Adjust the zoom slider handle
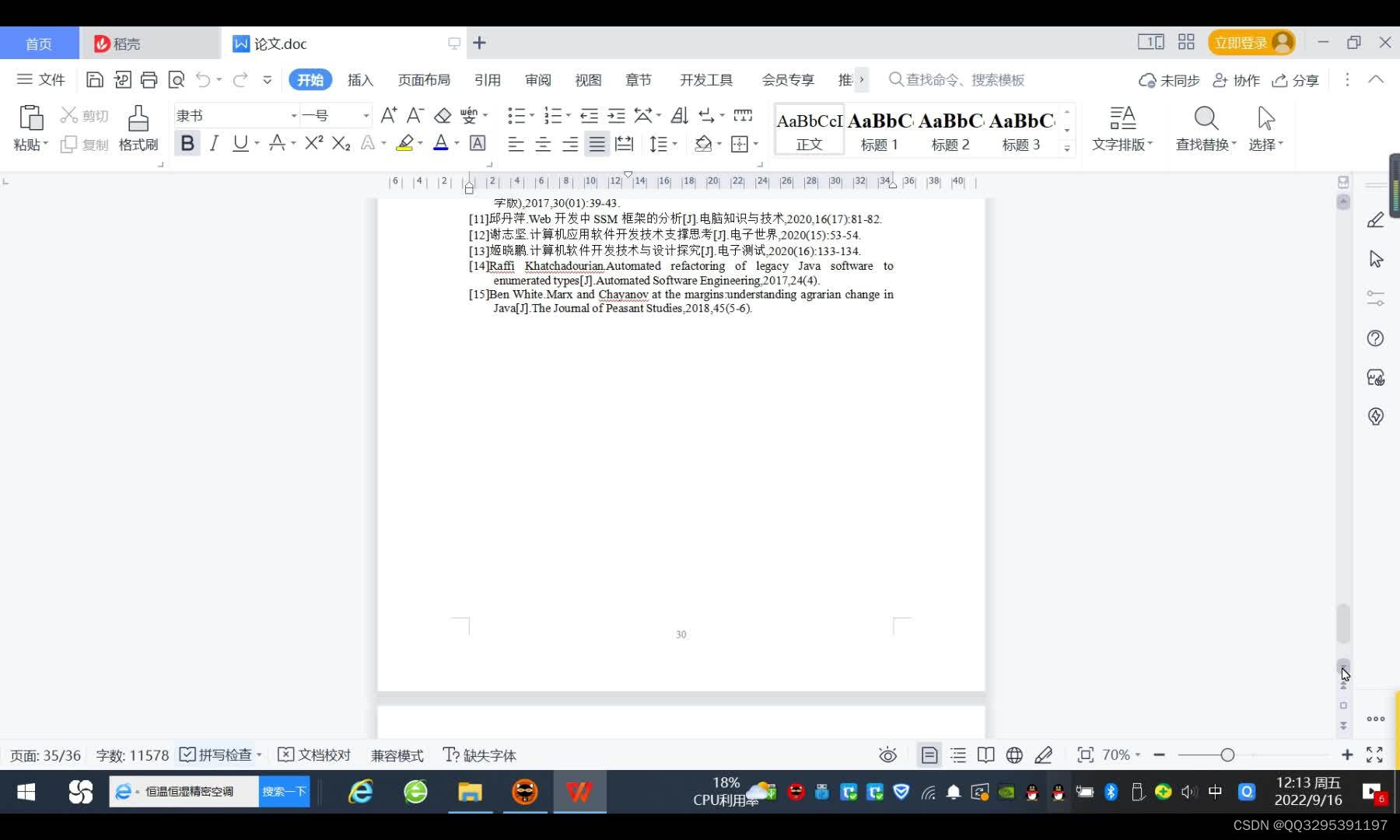This screenshot has width=1400, height=840. tap(1227, 755)
